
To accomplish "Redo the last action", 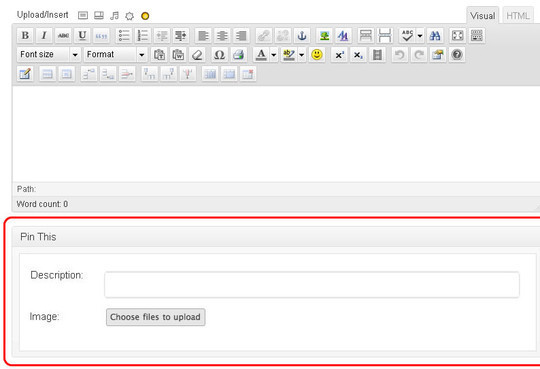I will pyautogui.click(x=419, y=54).
